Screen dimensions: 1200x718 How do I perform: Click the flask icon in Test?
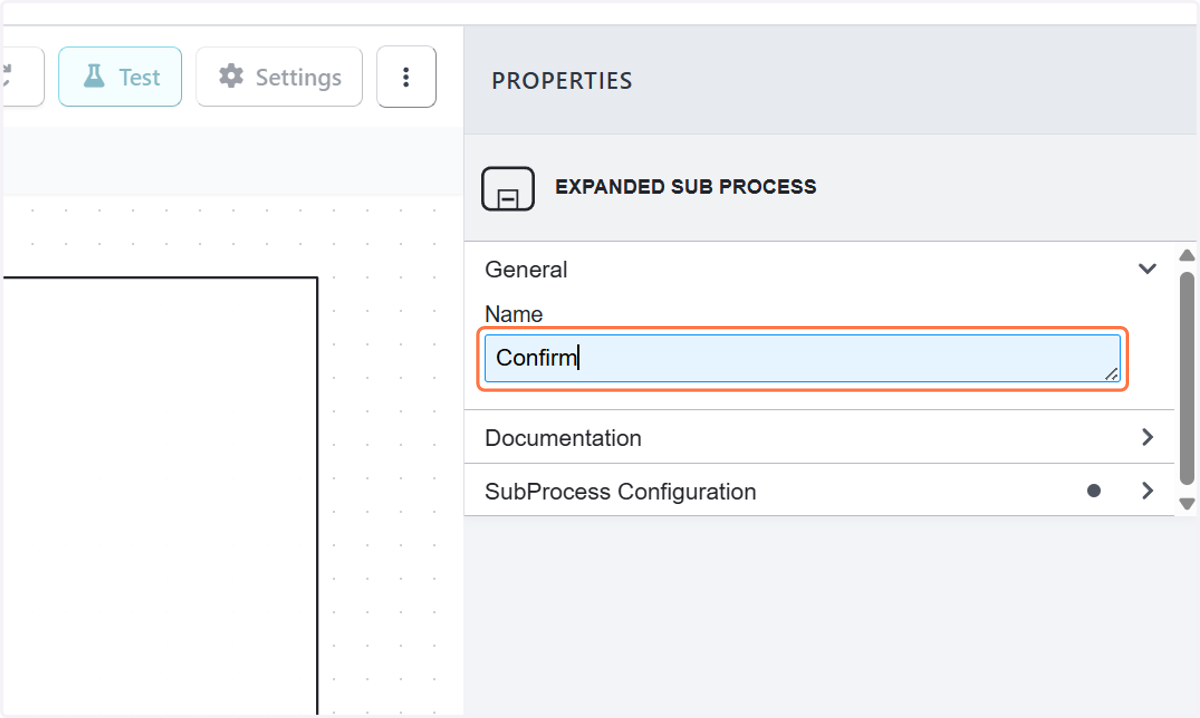tap(94, 77)
